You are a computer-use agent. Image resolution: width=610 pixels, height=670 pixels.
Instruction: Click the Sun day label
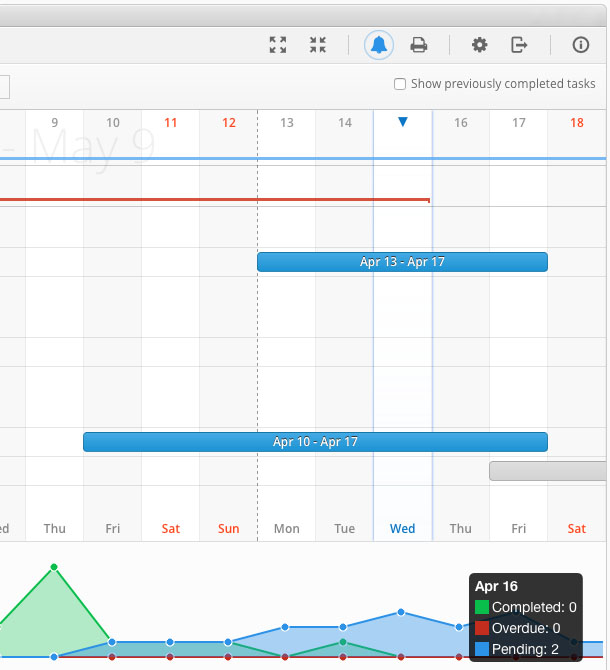point(229,529)
